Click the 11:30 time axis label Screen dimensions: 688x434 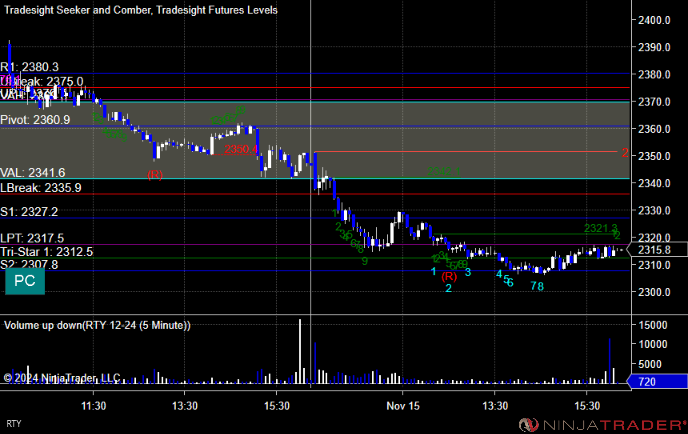coord(93,406)
